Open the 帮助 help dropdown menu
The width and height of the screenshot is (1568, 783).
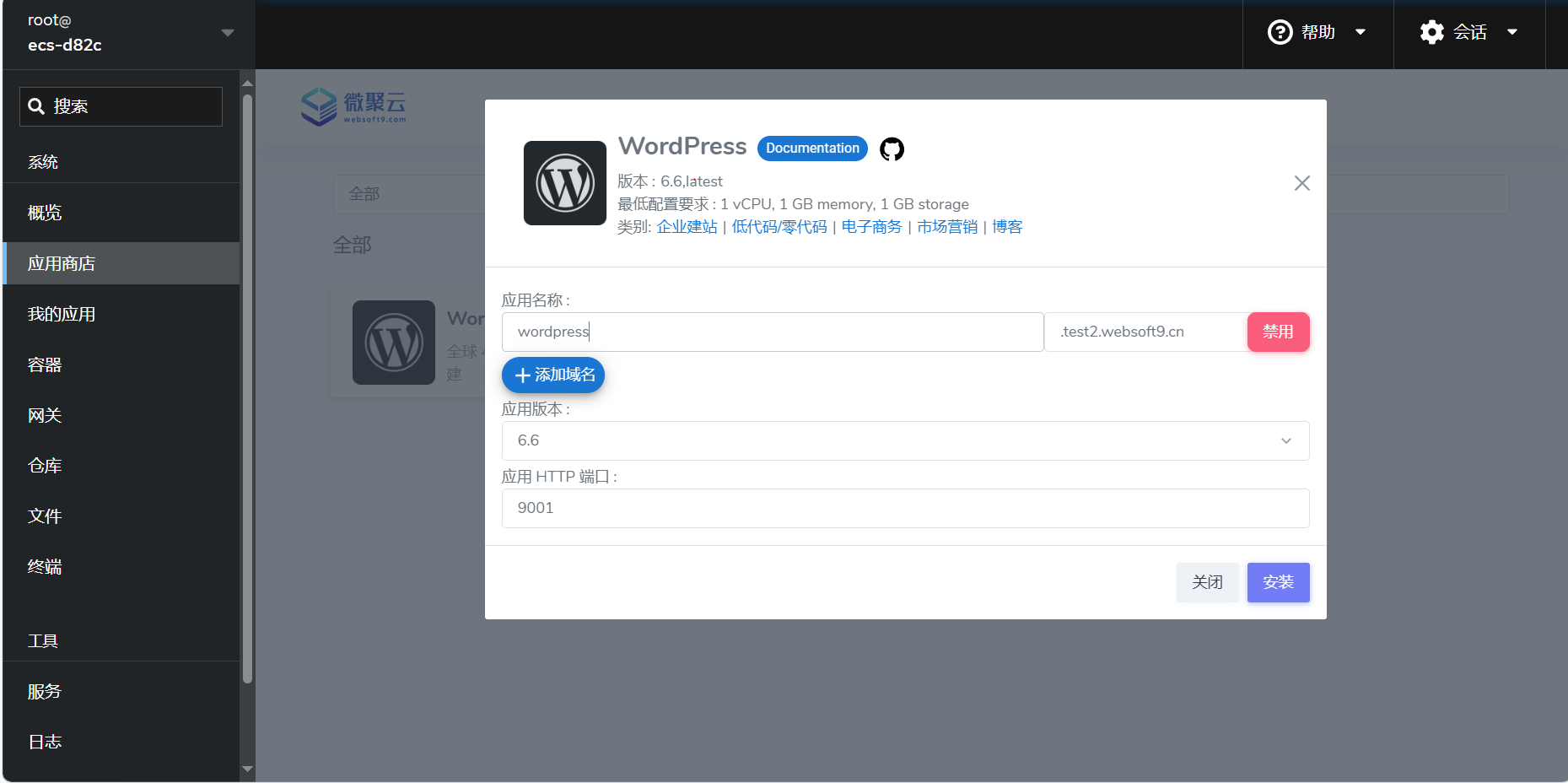(x=1317, y=32)
